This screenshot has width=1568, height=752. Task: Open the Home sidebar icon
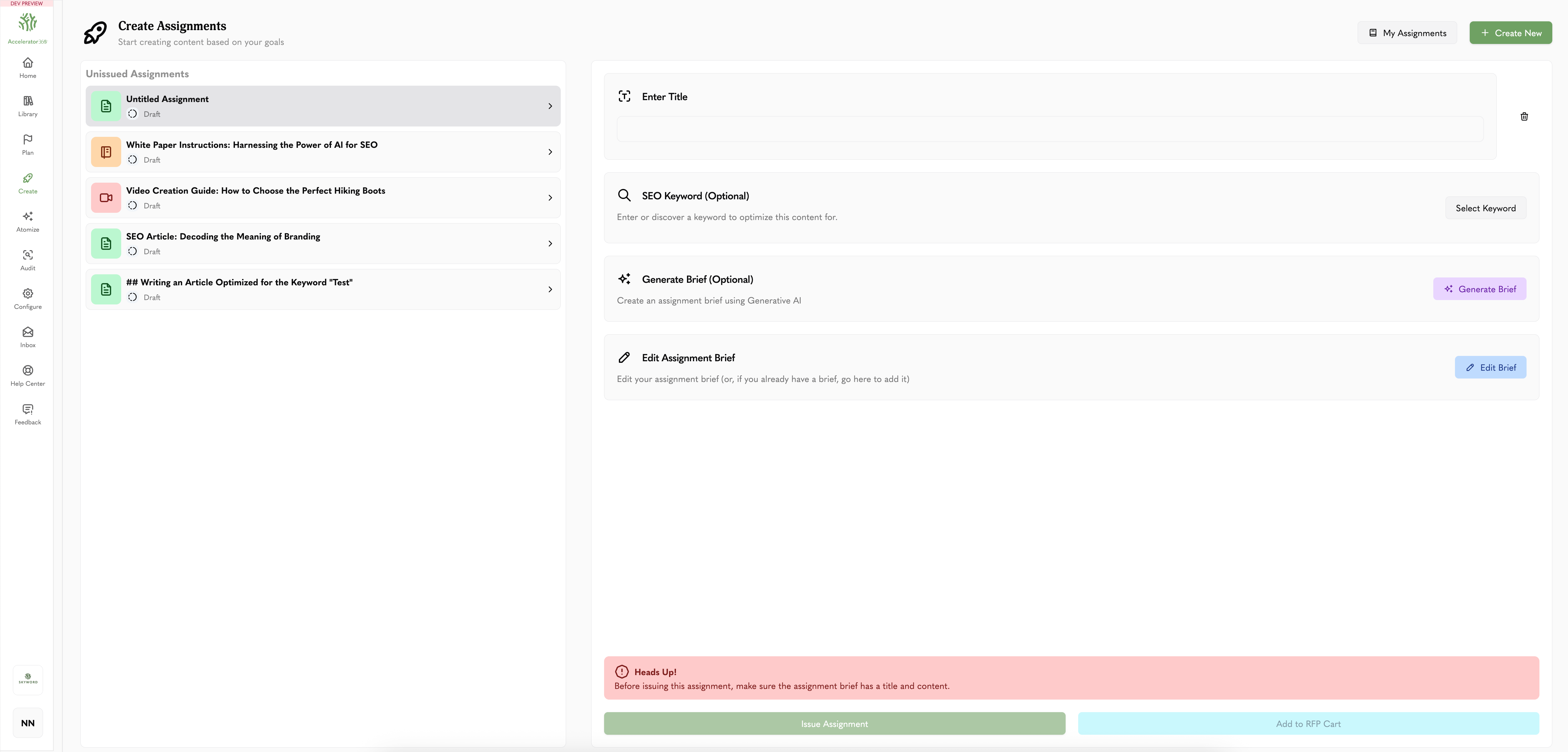[x=27, y=63]
